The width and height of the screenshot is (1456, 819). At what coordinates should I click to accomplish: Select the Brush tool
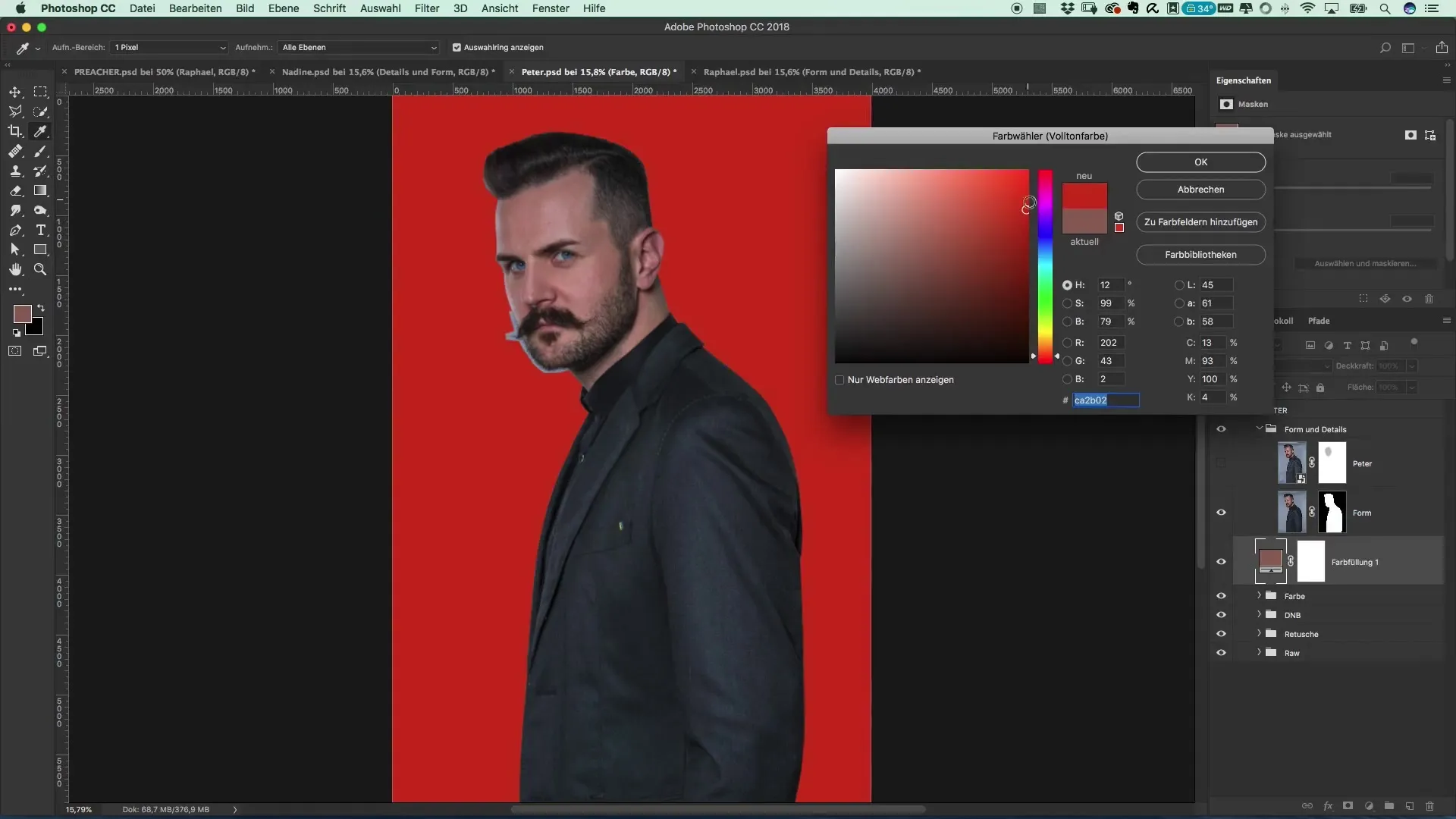click(x=40, y=152)
